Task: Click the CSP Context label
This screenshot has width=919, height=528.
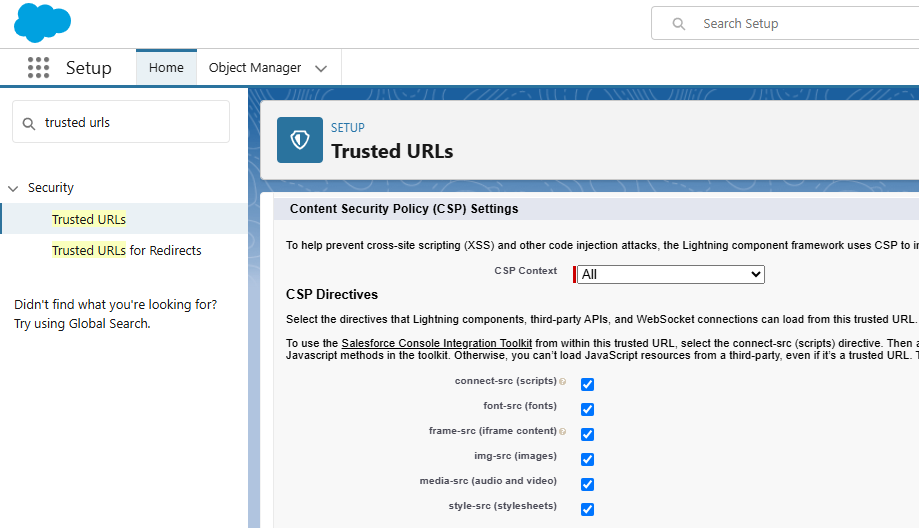Action: point(526,271)
